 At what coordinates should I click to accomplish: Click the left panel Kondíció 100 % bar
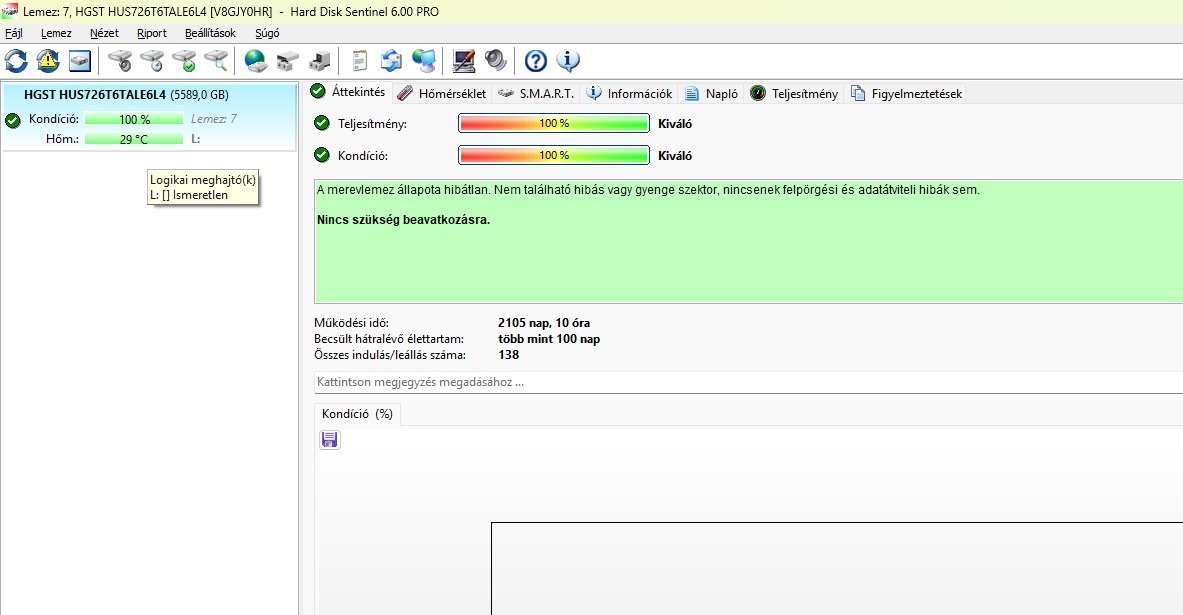[x=134, y=119]
